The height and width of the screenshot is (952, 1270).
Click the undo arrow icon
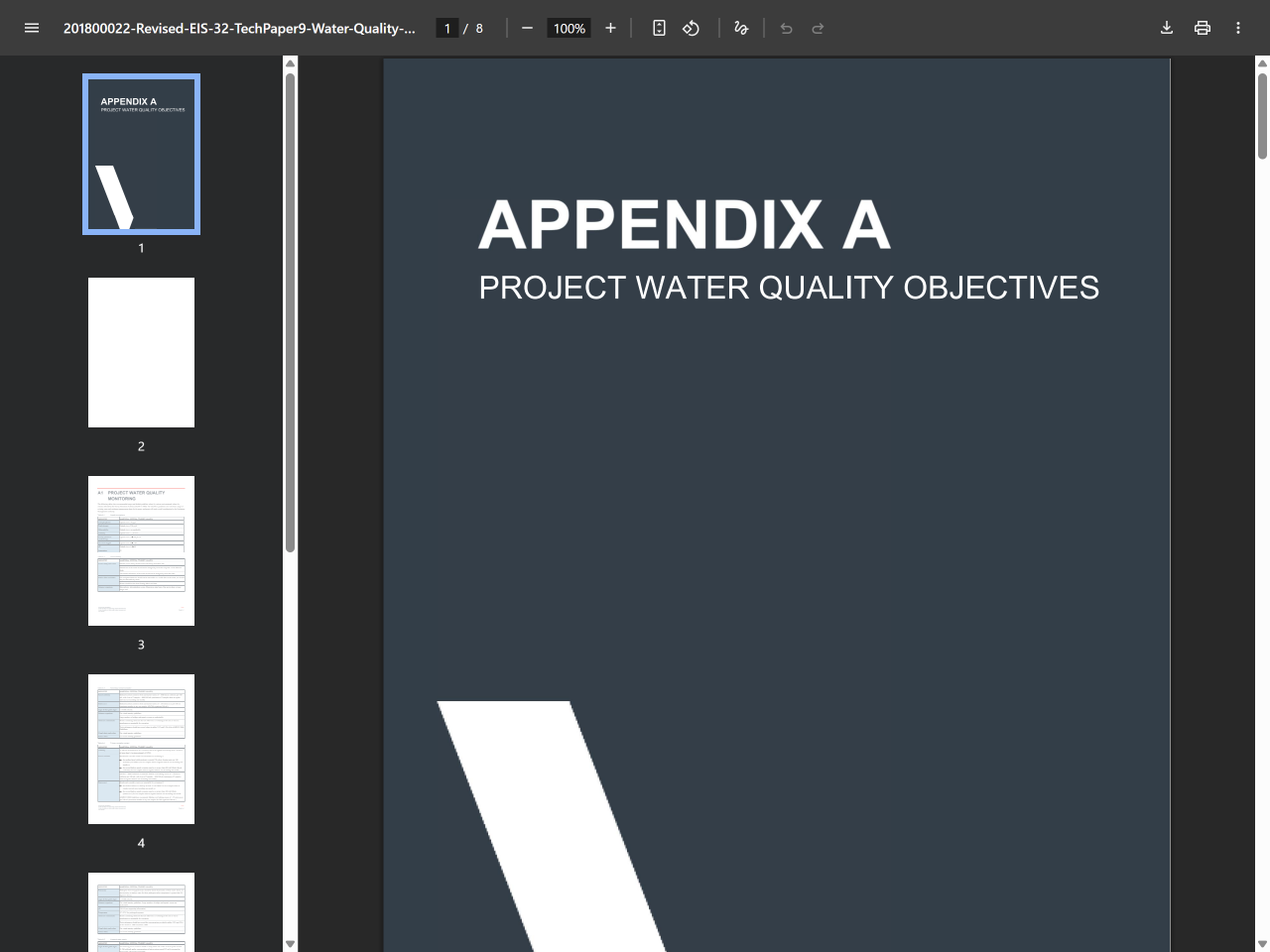click(786, 28)
